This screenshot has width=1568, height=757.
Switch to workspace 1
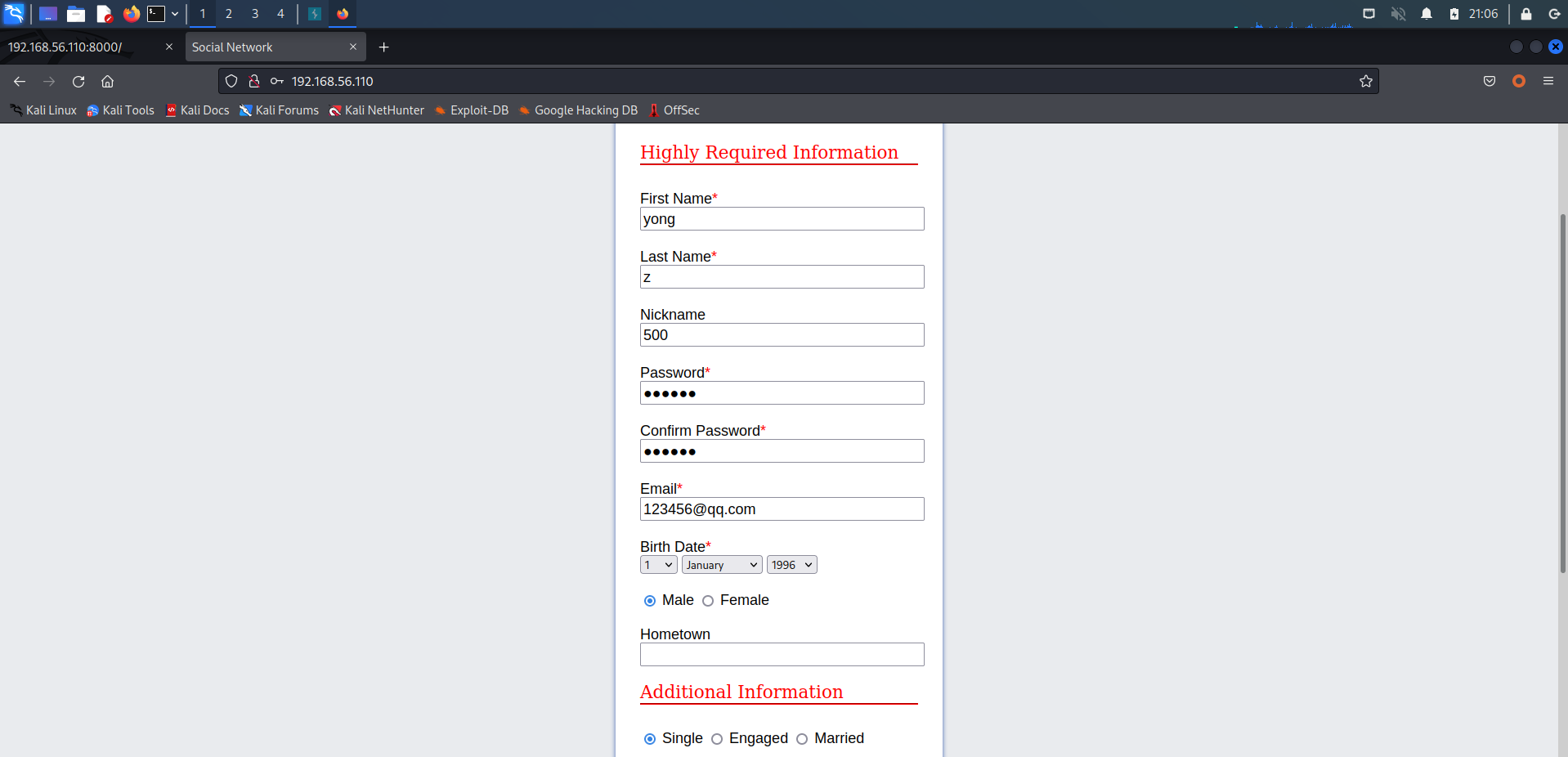pos(203,14)
